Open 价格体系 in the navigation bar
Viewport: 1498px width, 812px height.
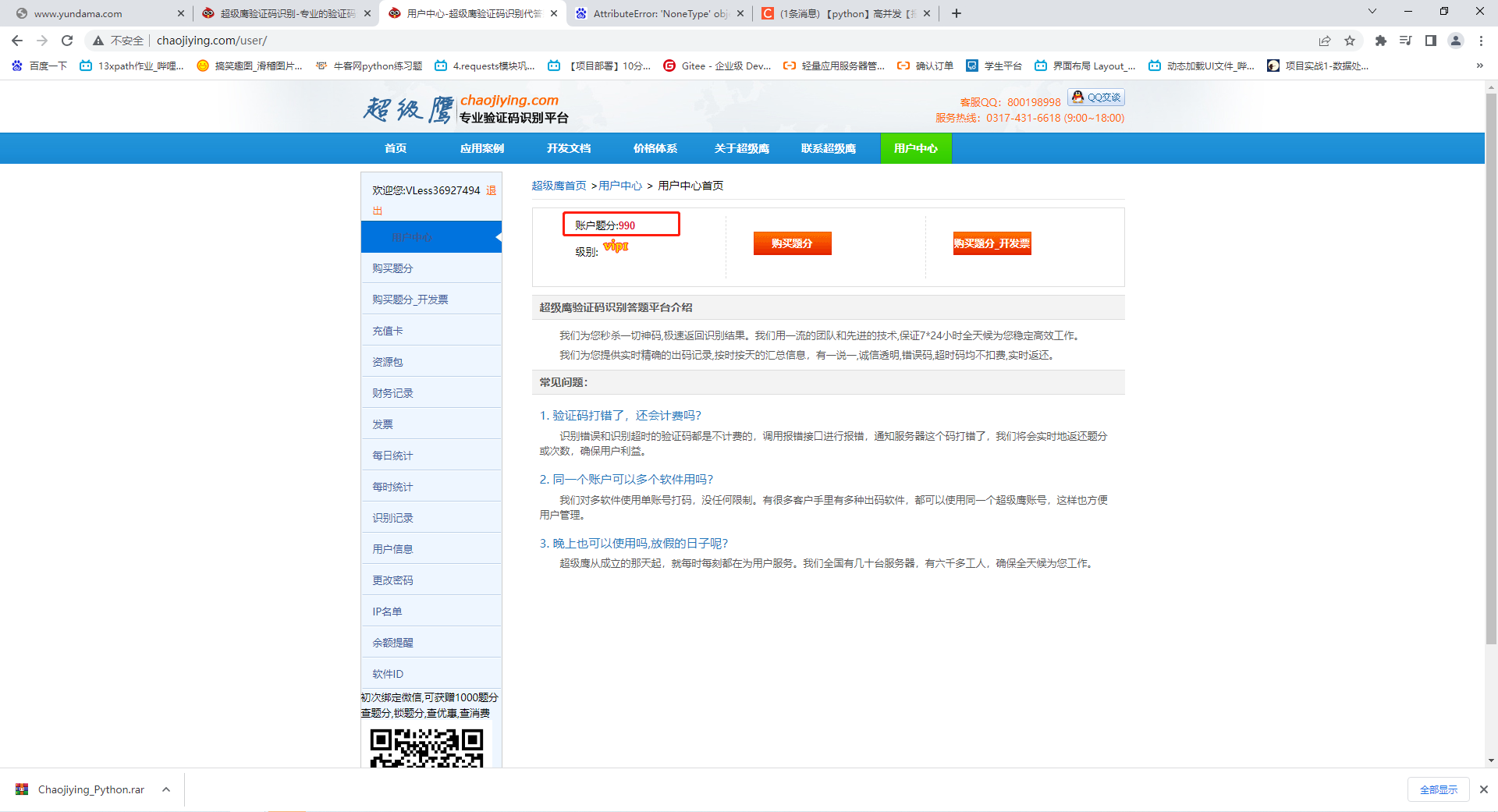[655, 148]
